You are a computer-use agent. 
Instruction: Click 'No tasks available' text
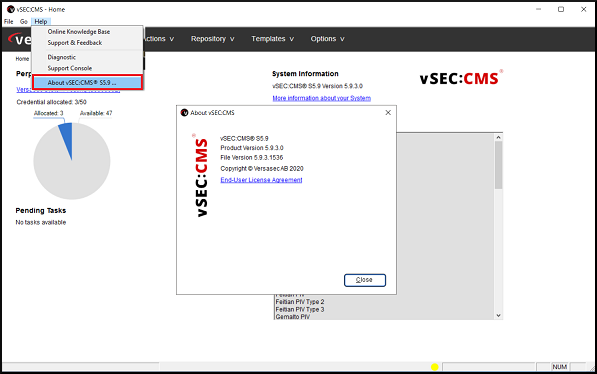[x=41, y=222]
